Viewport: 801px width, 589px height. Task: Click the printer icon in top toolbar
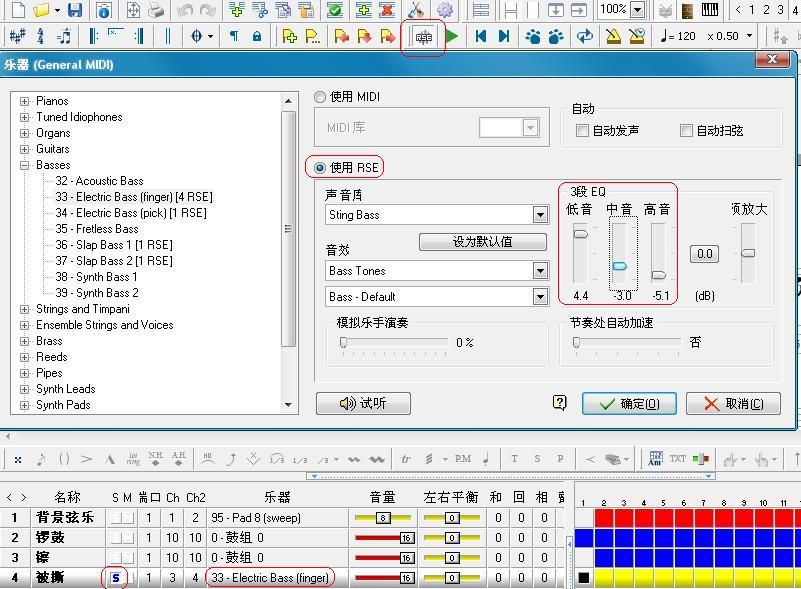click(156, 10)
